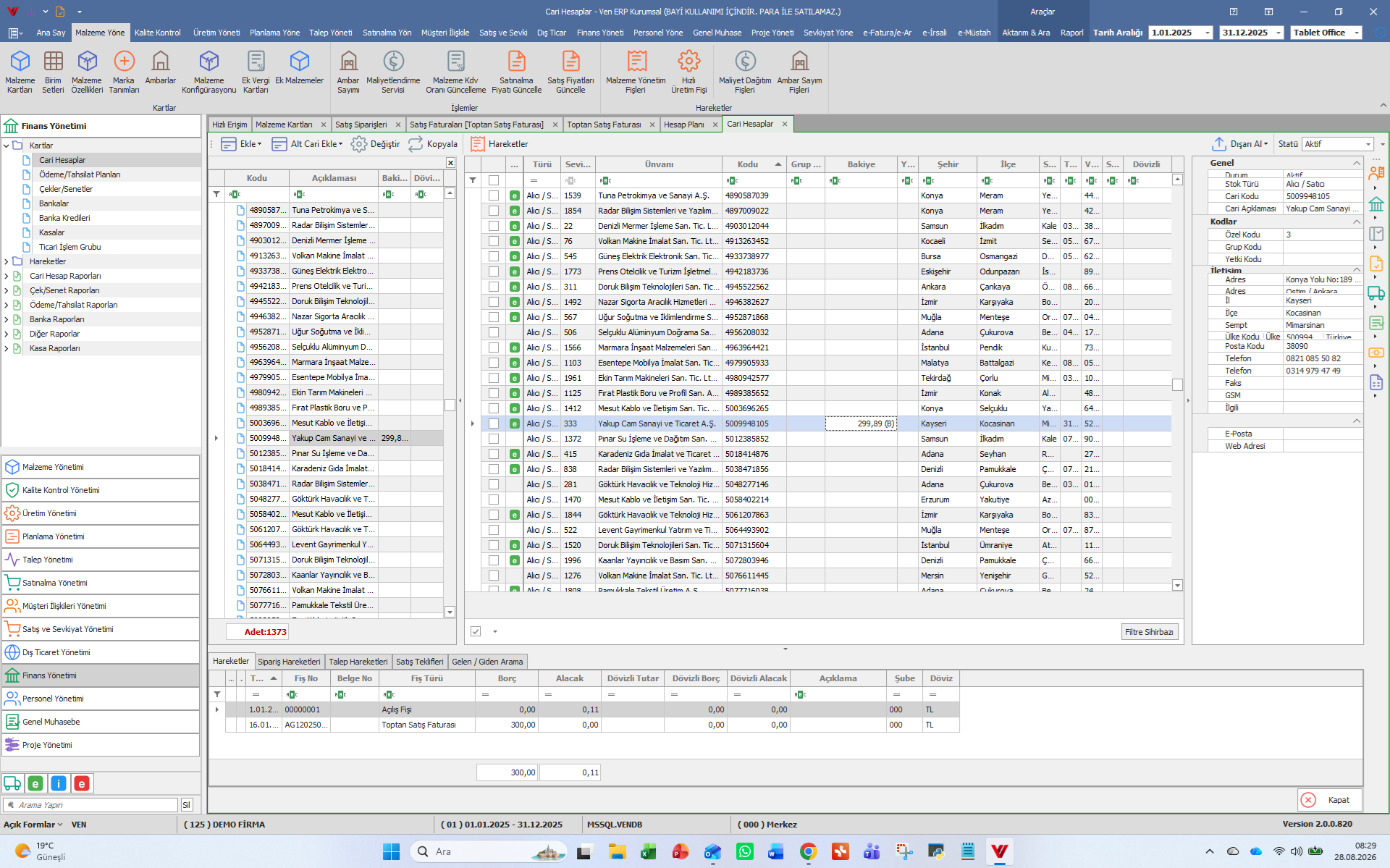Viewport: 1390px width, 868px height.
Task: Switch to the Sipariş Hareketleri tab
Action: 289,662
